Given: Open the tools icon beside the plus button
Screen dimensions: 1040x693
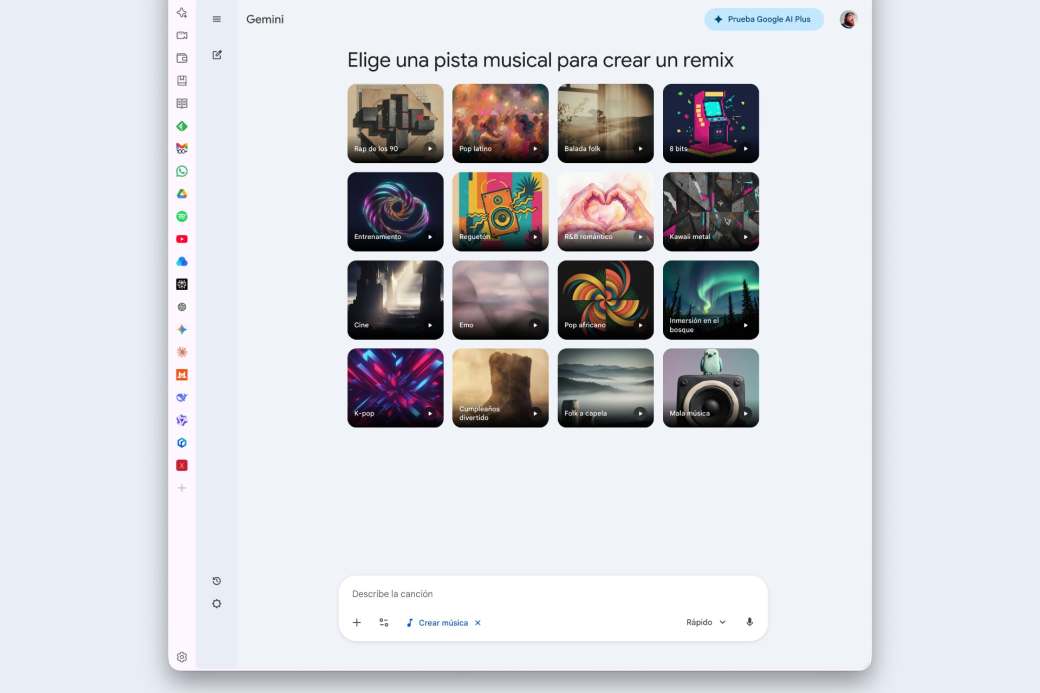Looking at the screenshot, I should tap(384, 622).
